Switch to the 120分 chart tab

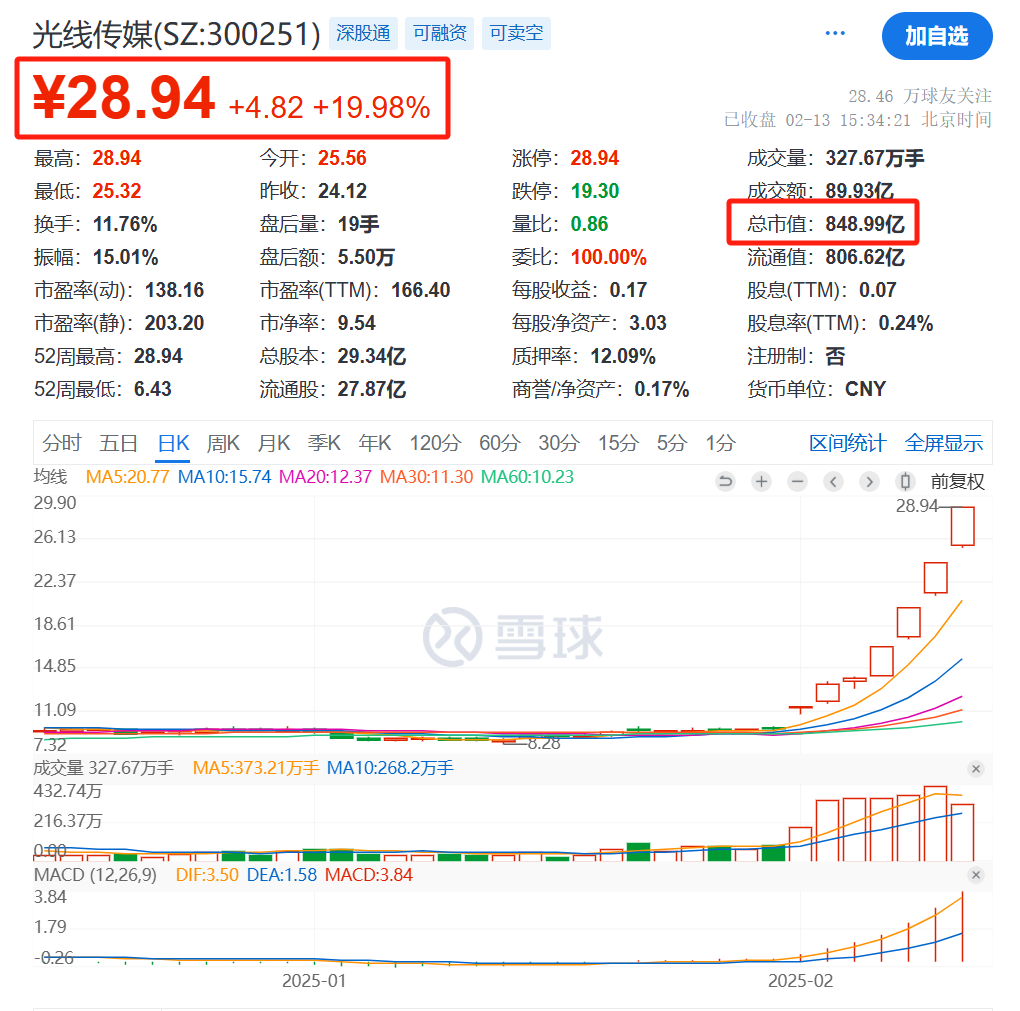click(x=435, y=443)
